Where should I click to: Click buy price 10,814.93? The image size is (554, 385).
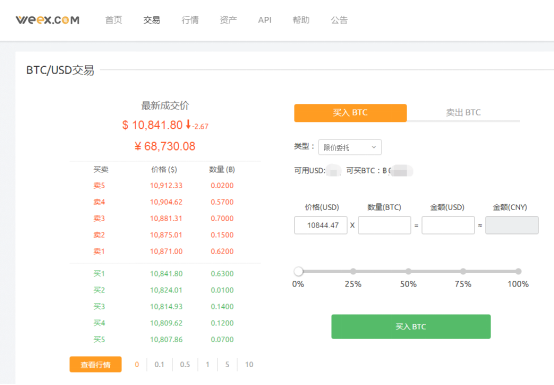(166, 307)
